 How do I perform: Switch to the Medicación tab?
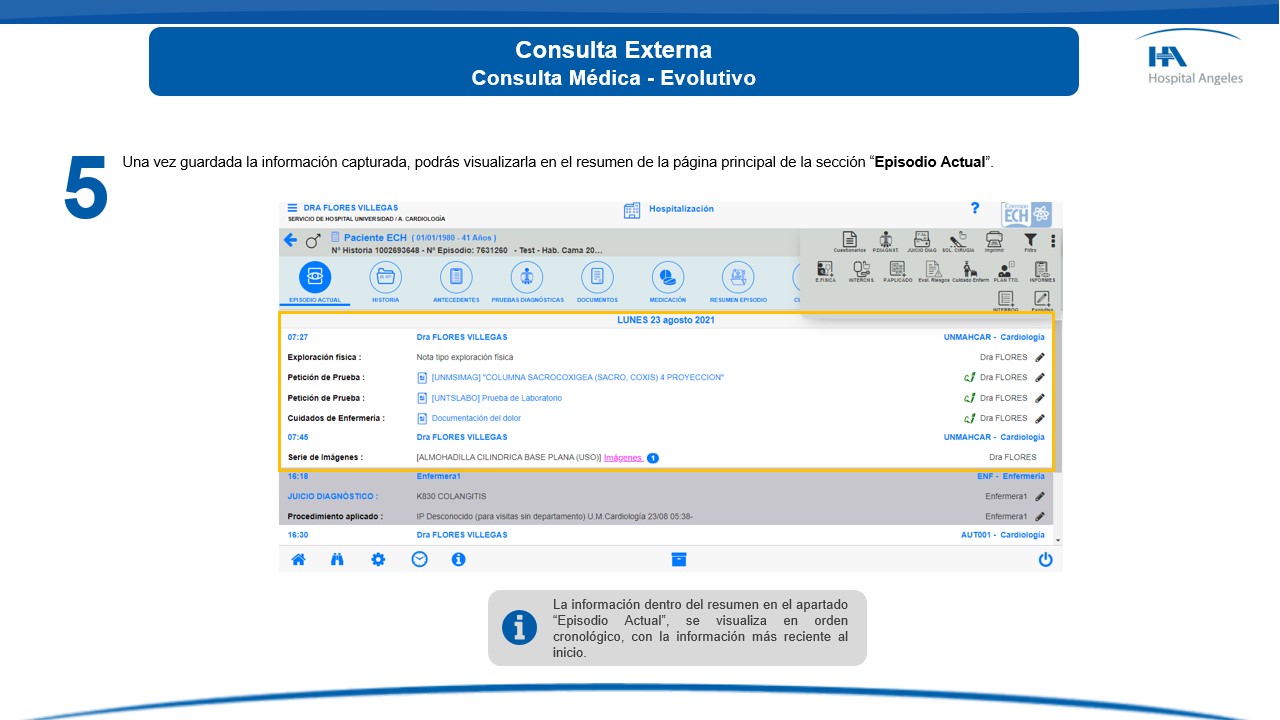click(x=667, y=278)
